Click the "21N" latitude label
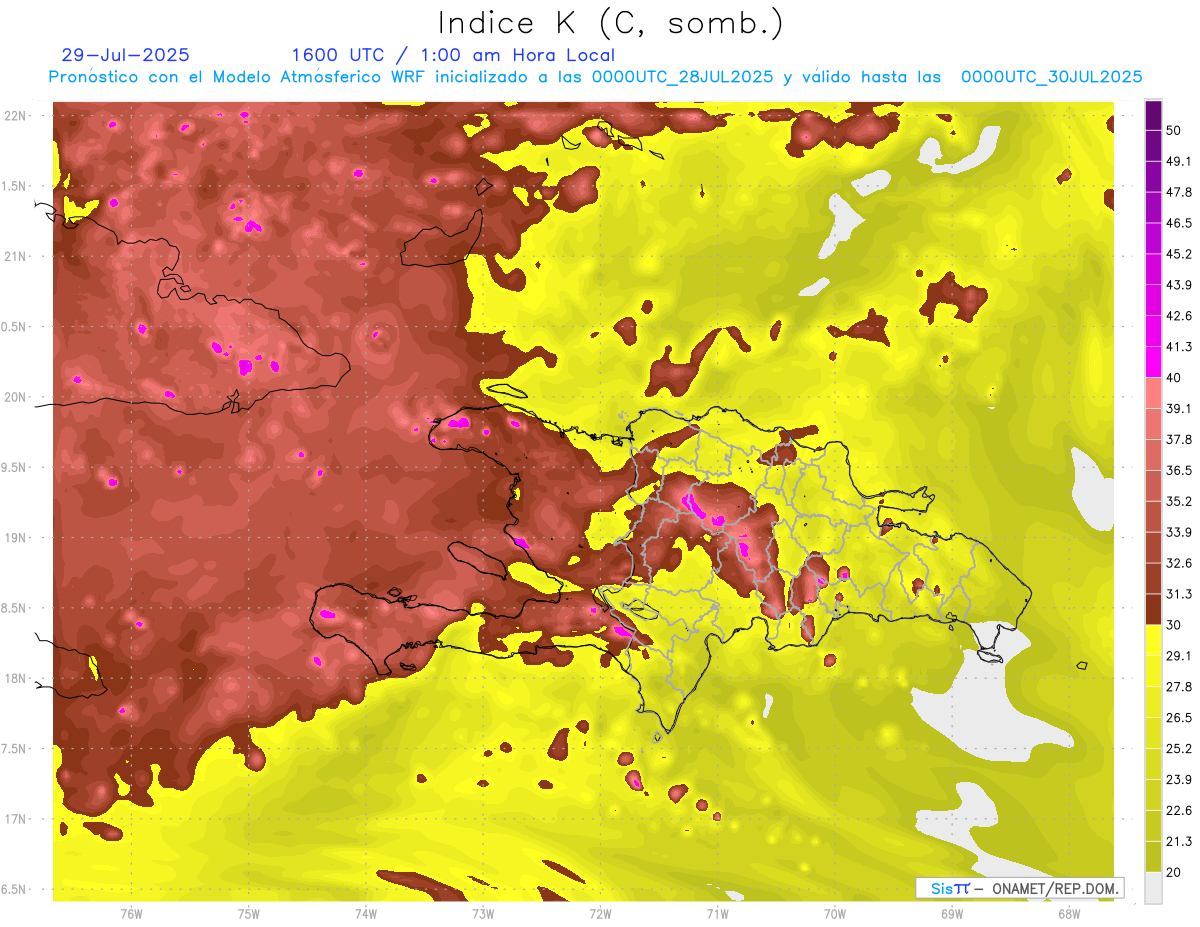The height and width of the screenshot is (927, 1200). click(x=16, y=256)
